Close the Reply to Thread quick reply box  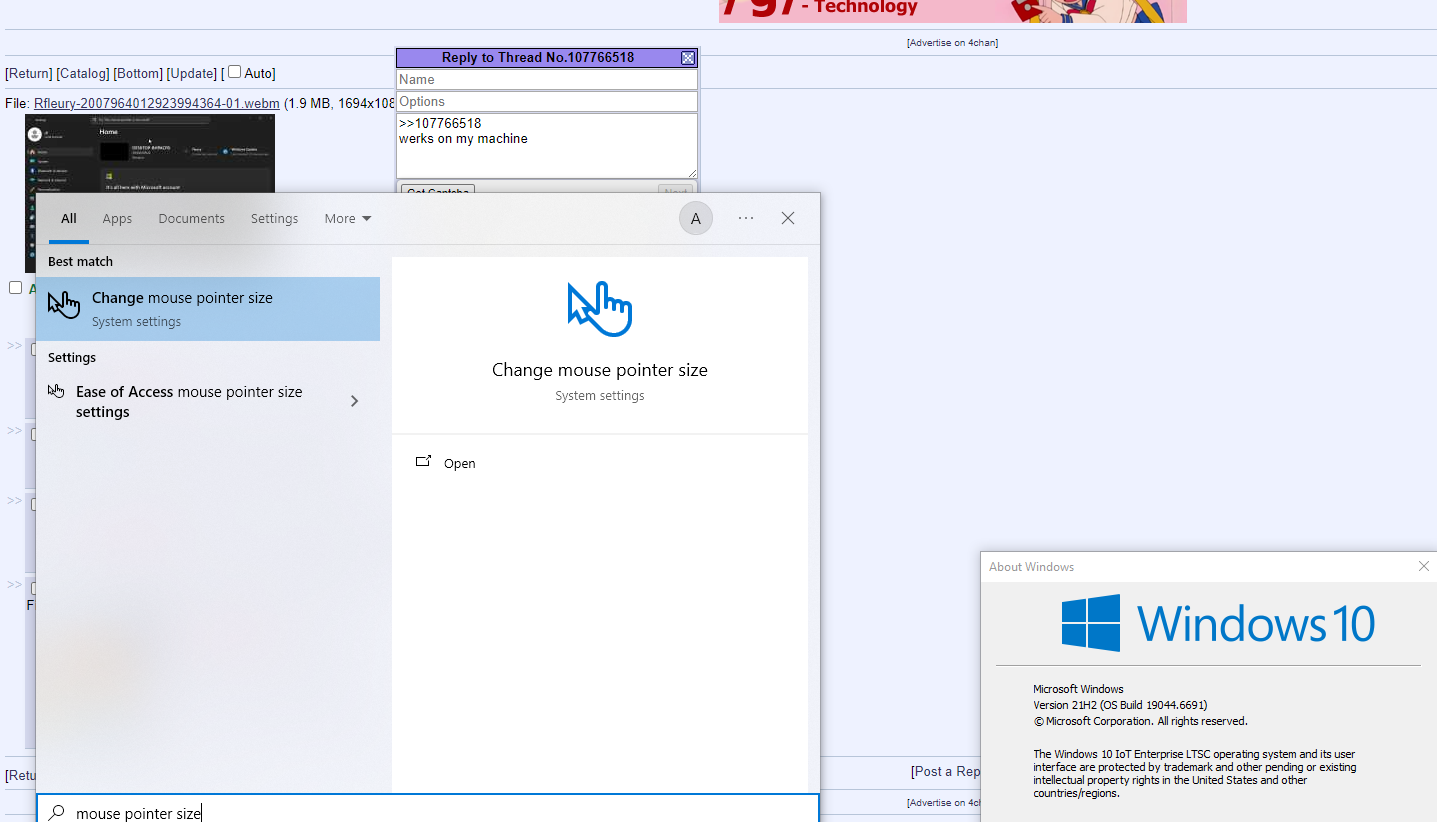[688, 58]
